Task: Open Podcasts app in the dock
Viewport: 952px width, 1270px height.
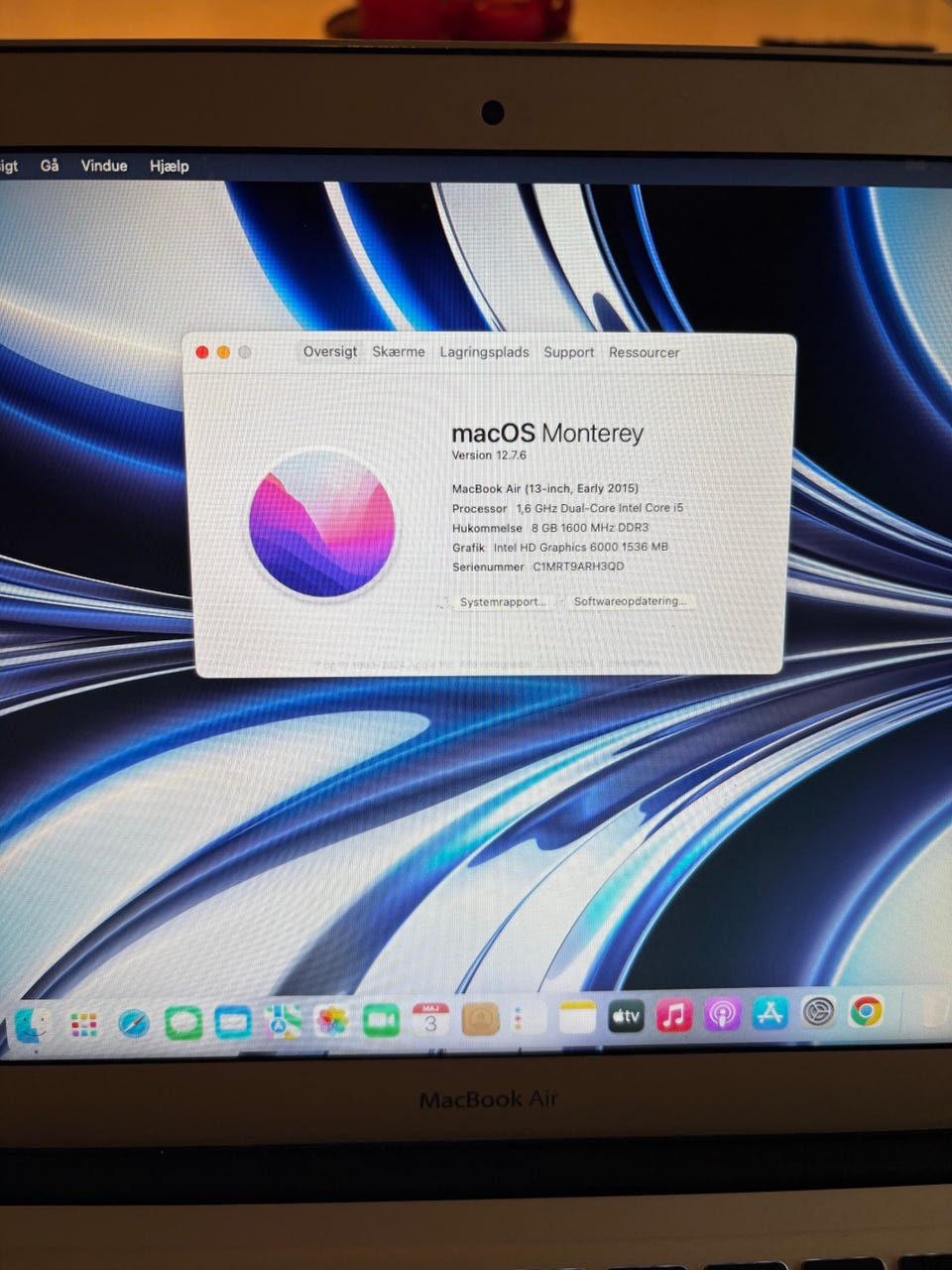Action: coord(722,1014)
